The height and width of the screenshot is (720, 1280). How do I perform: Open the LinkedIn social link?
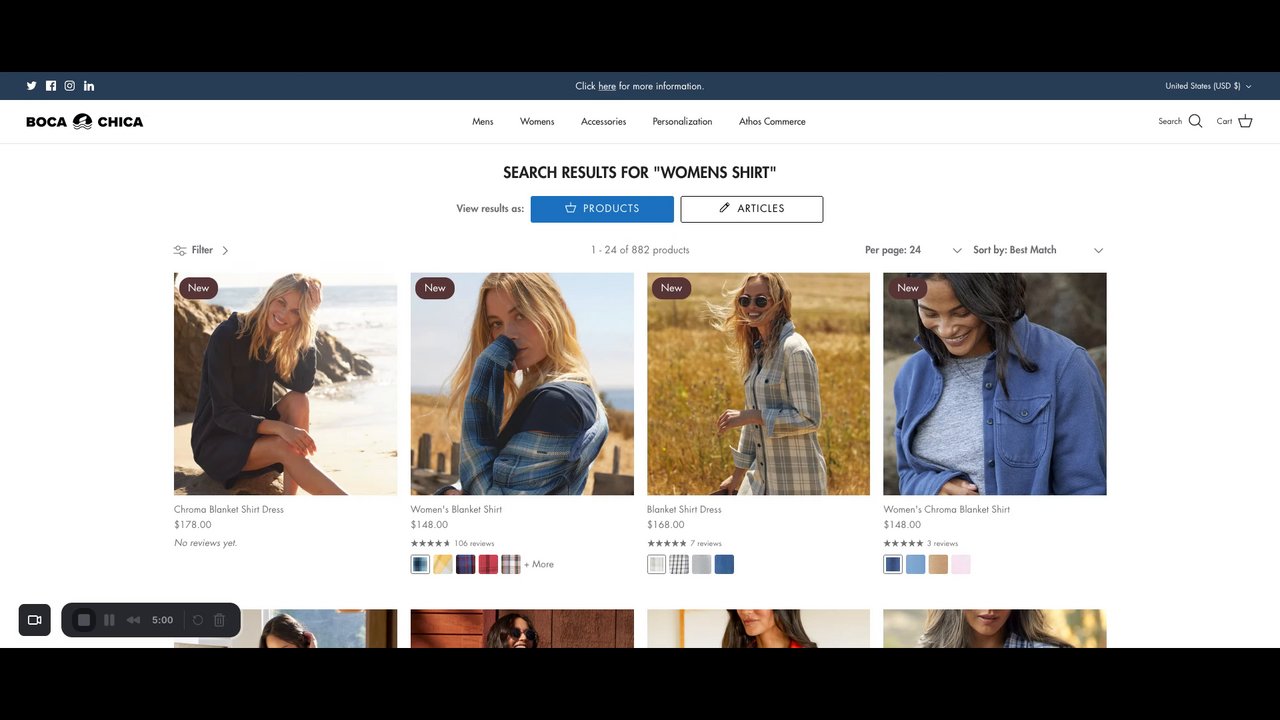tap(89, 86)
